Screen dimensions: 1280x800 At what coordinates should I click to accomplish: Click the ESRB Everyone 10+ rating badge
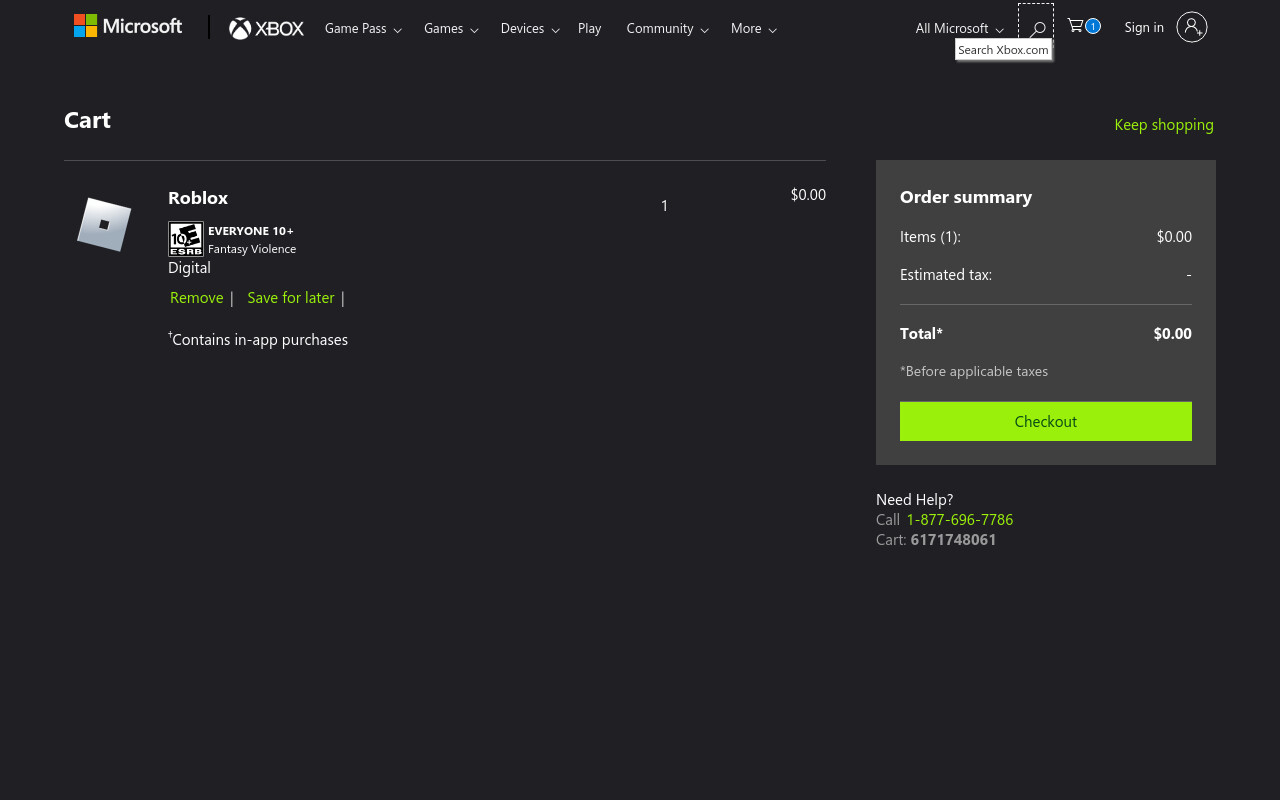pyautogui.click(x=186, y=239)
